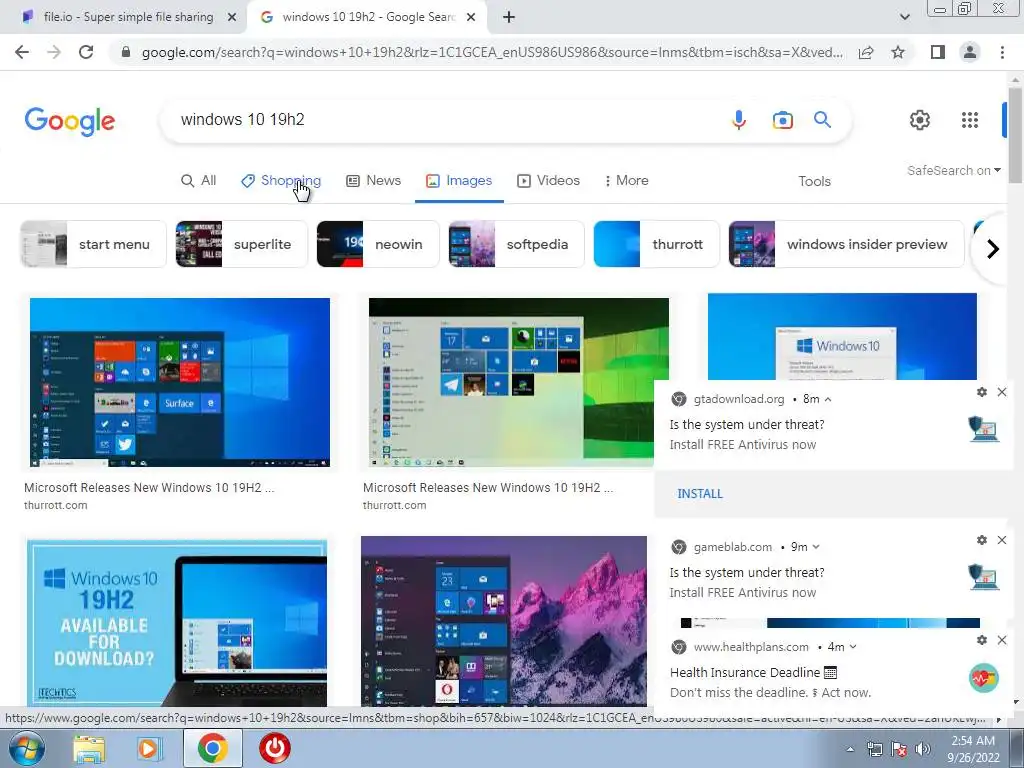
Task: Close the gtadownload.org notification
Action: tap(1002, 392)
